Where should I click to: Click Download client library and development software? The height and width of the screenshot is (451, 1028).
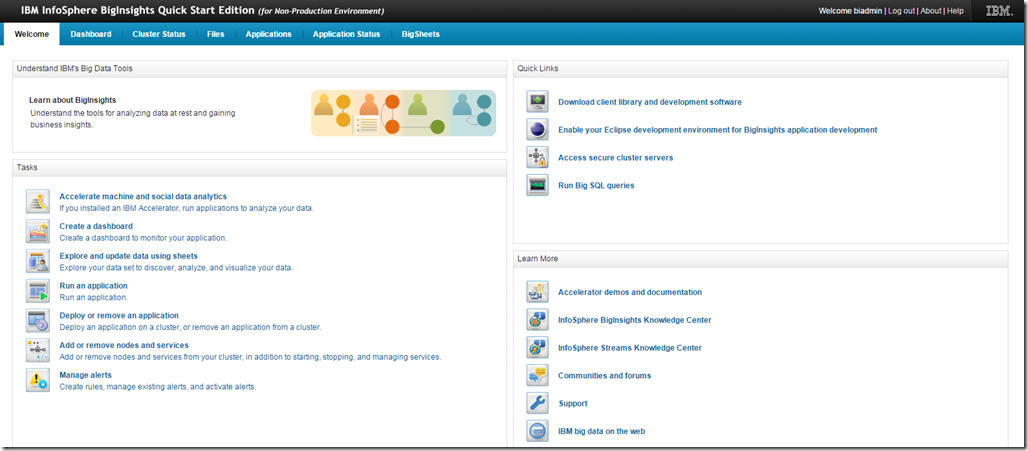[650, 102]
